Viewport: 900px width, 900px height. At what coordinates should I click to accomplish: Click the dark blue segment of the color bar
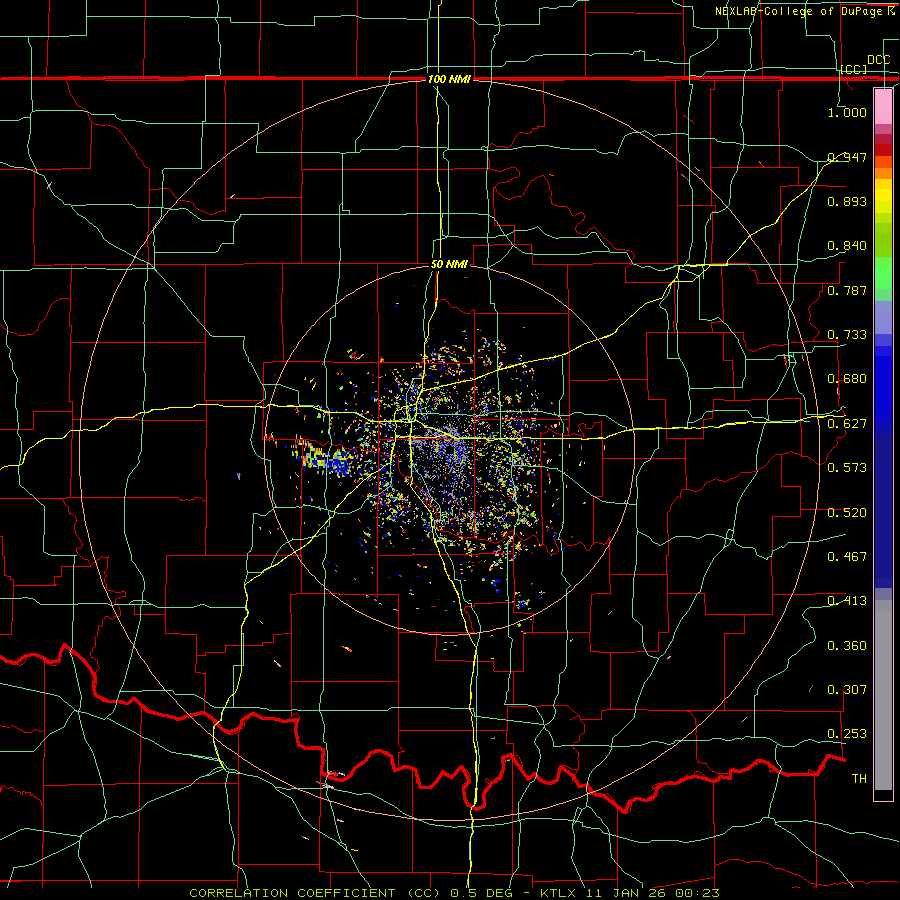click(x=883, y=511)
